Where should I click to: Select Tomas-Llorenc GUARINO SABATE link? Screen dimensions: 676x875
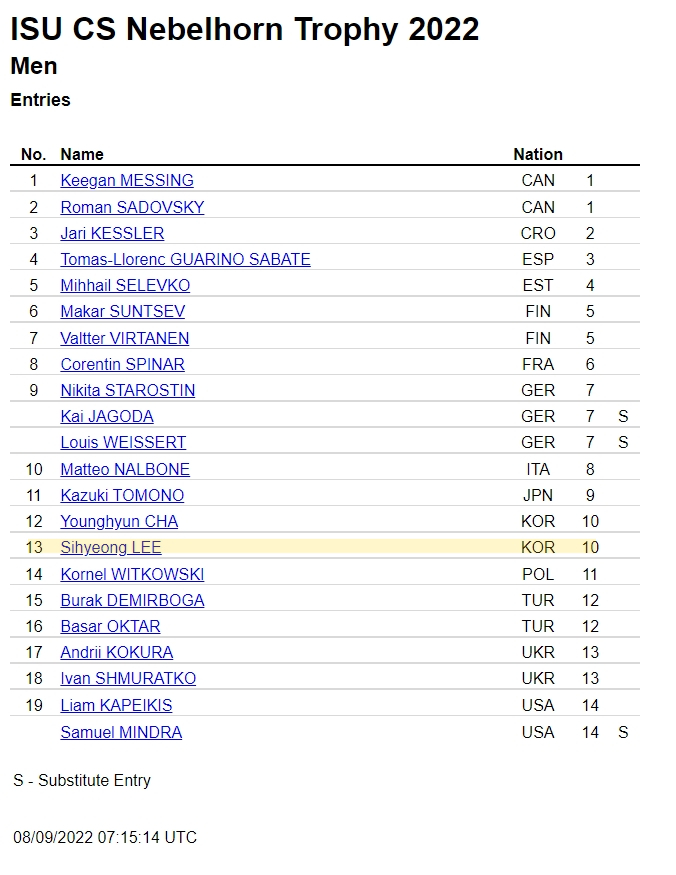click(185, 259)
